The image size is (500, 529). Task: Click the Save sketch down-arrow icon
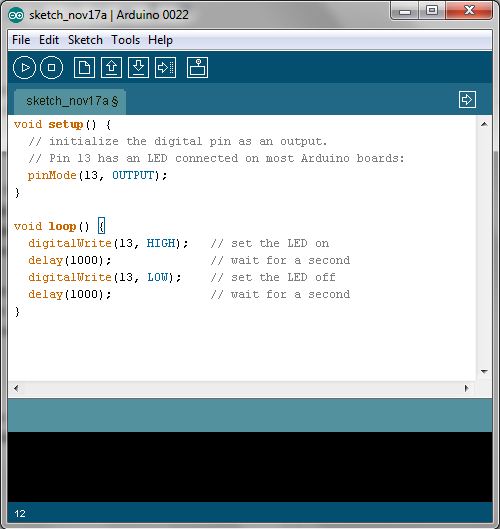138,68
